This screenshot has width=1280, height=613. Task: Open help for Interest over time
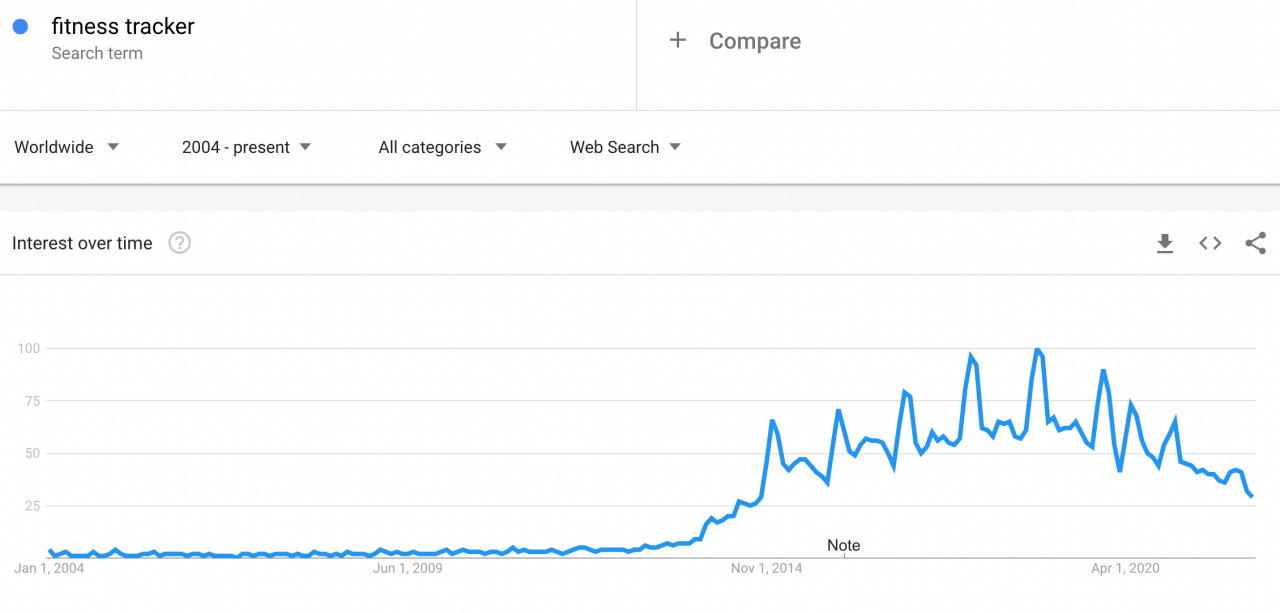click(179, 243)
